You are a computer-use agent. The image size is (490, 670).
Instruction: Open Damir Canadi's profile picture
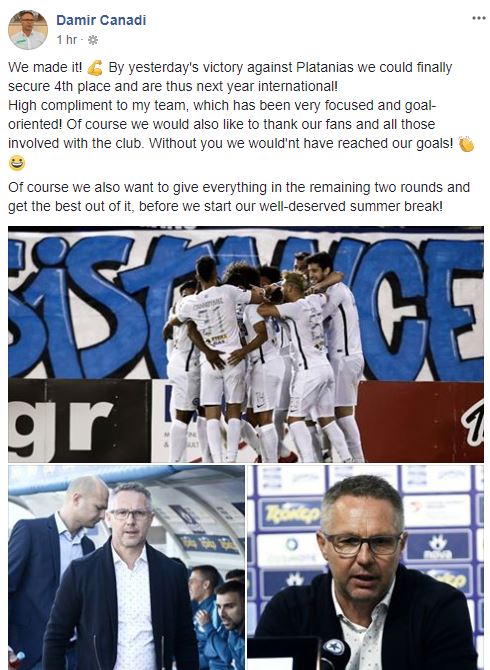[28, 29]
